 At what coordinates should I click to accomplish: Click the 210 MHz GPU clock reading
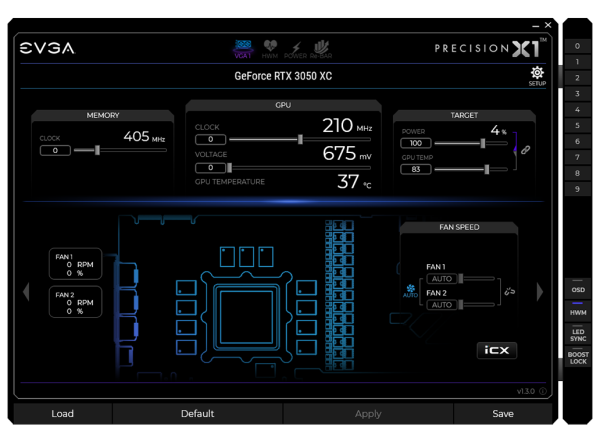point(347,125)
